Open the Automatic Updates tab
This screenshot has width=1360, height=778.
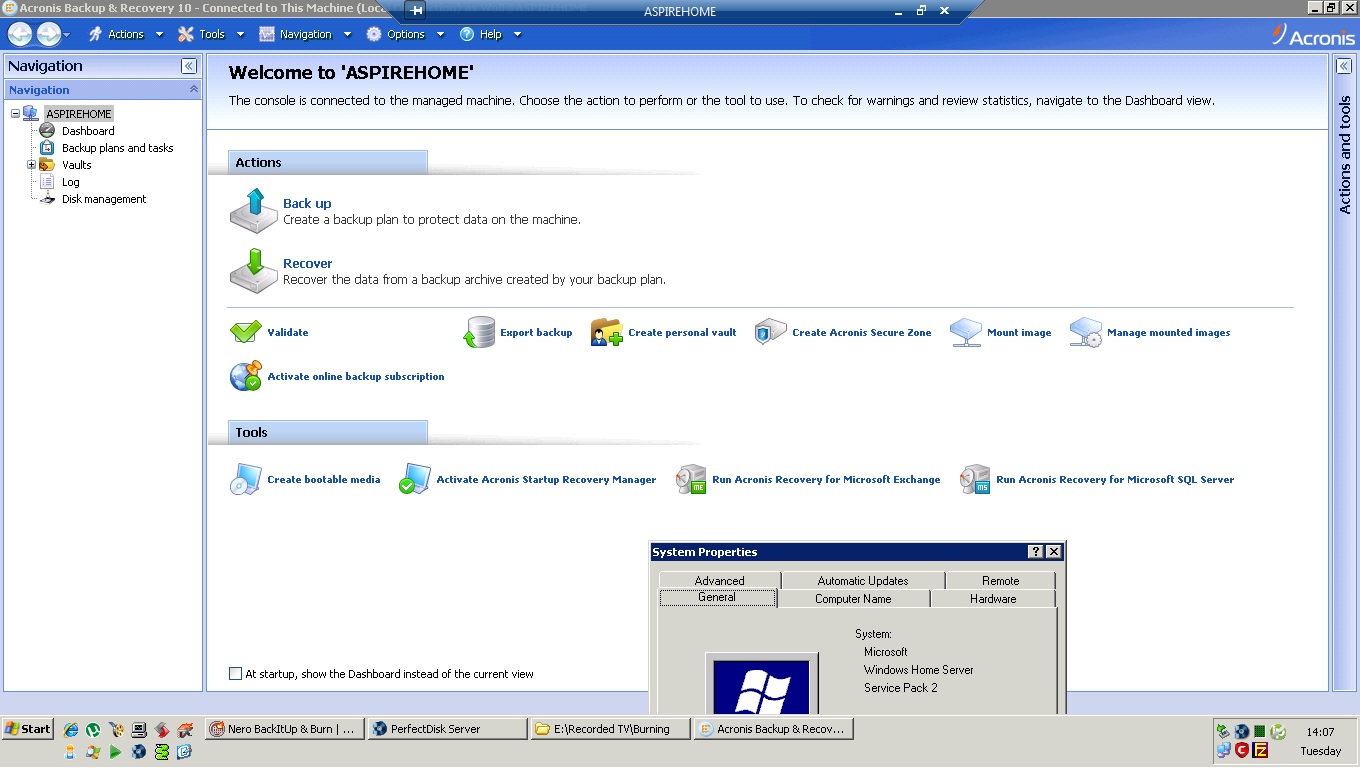[x=862, y=580]
